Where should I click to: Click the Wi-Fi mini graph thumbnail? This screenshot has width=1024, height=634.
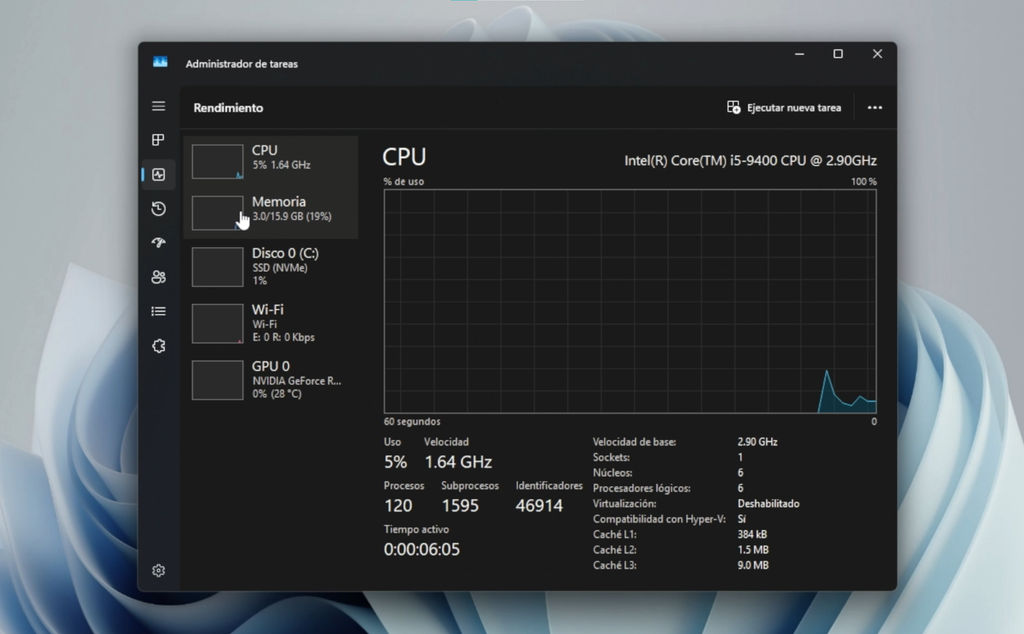pos(217,324)
